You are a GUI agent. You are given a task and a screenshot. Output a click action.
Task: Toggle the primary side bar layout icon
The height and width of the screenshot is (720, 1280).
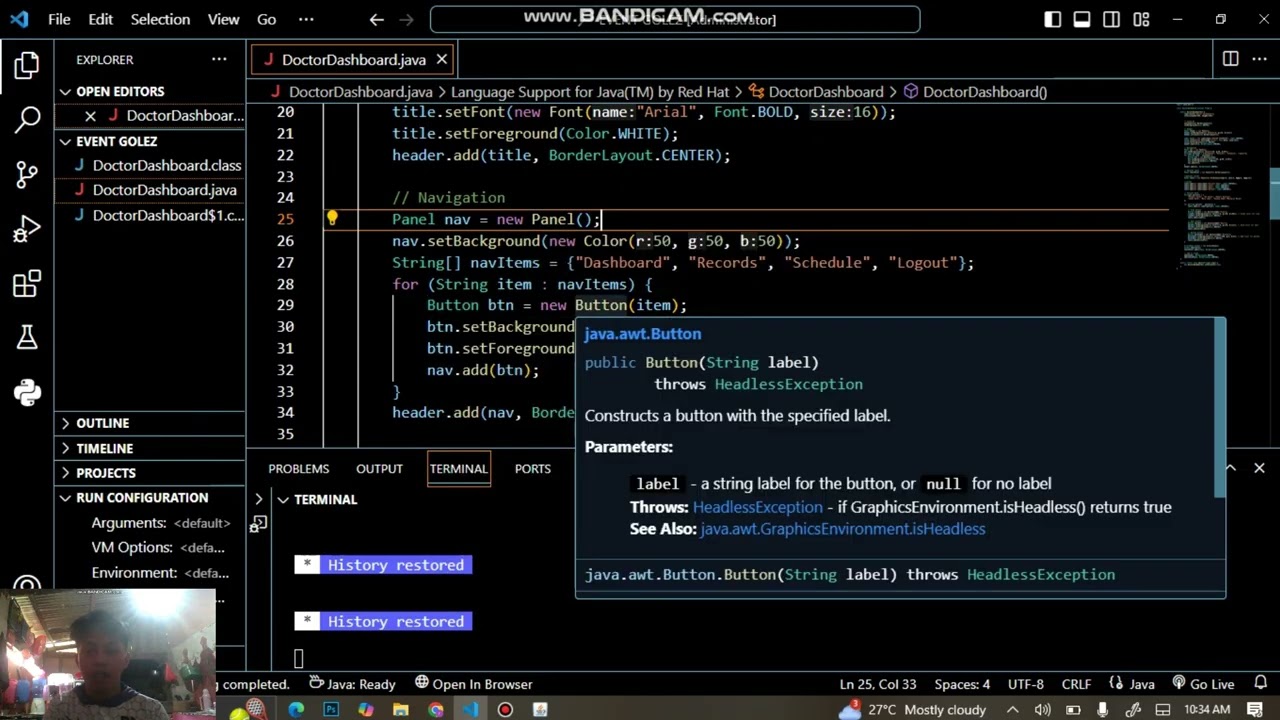[x=1052, y=19]
